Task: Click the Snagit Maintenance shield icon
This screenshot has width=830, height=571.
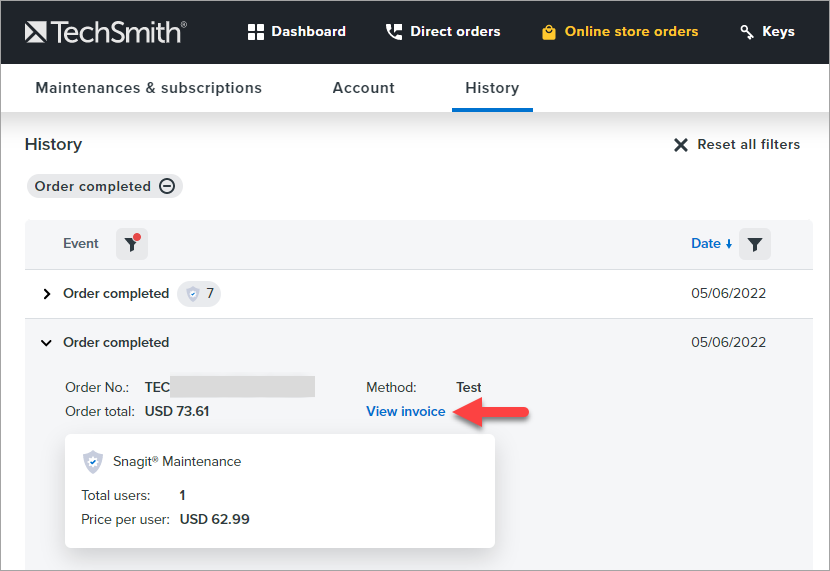Action: pyautogui.click(x=93, y=461)
